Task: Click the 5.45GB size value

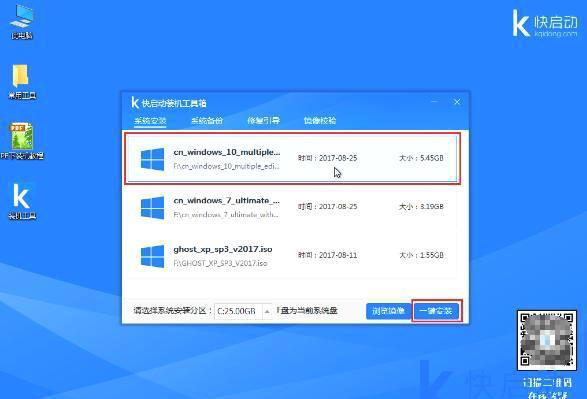Action: point(432,158)
